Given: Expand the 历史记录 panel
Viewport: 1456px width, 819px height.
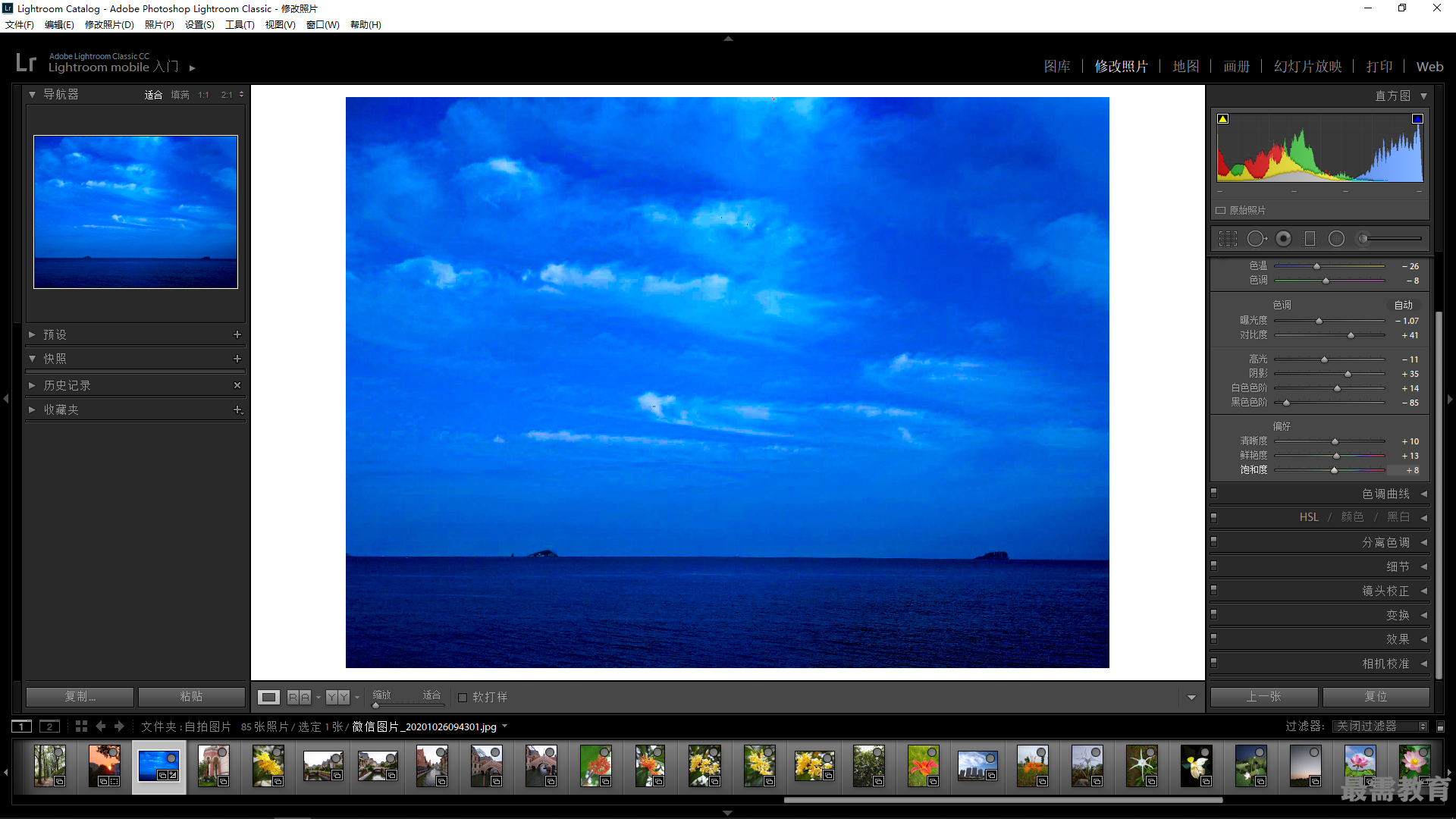Looking at the screenshot, I should [x=32, y=385].
